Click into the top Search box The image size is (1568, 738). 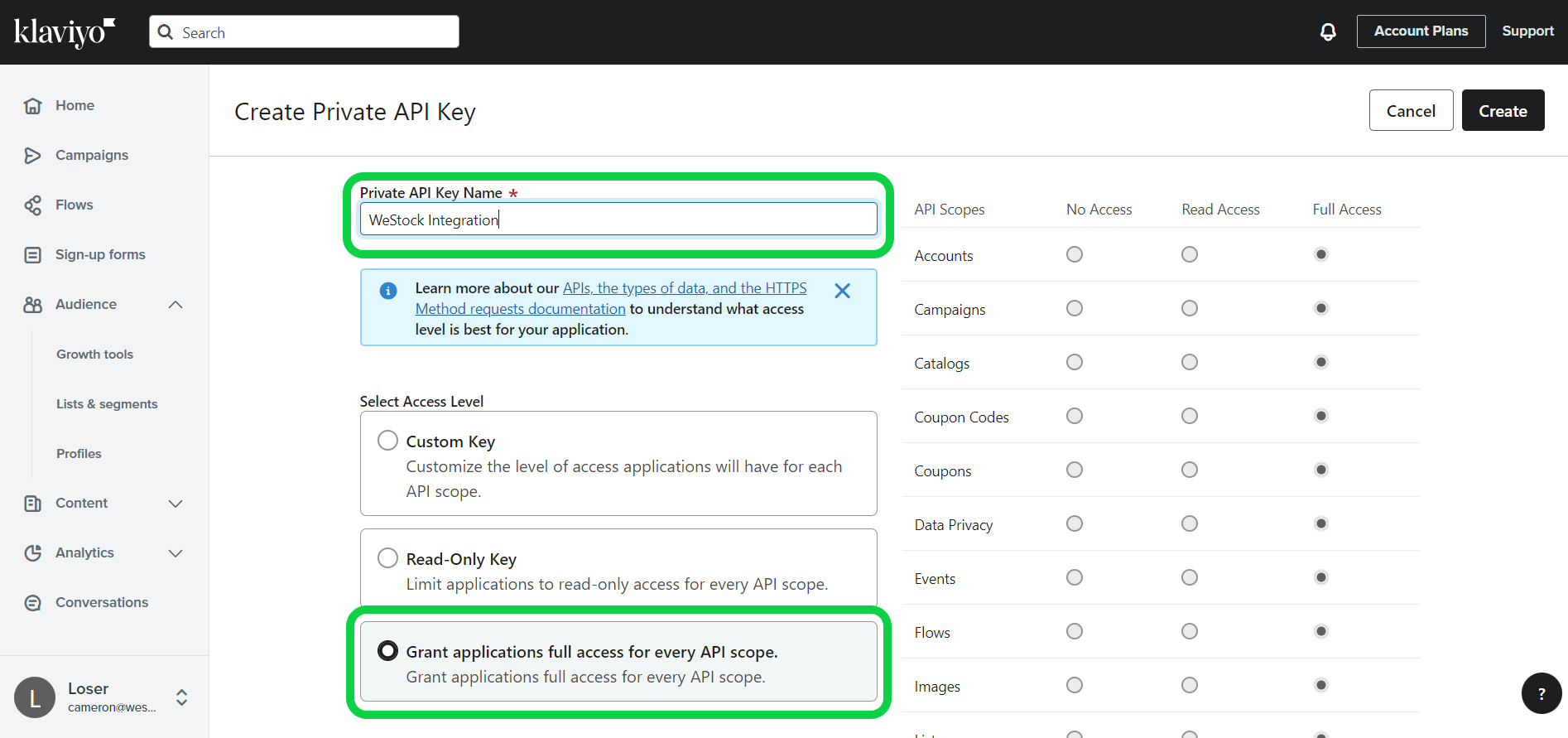pyautogui.click(x=304, y=32)
